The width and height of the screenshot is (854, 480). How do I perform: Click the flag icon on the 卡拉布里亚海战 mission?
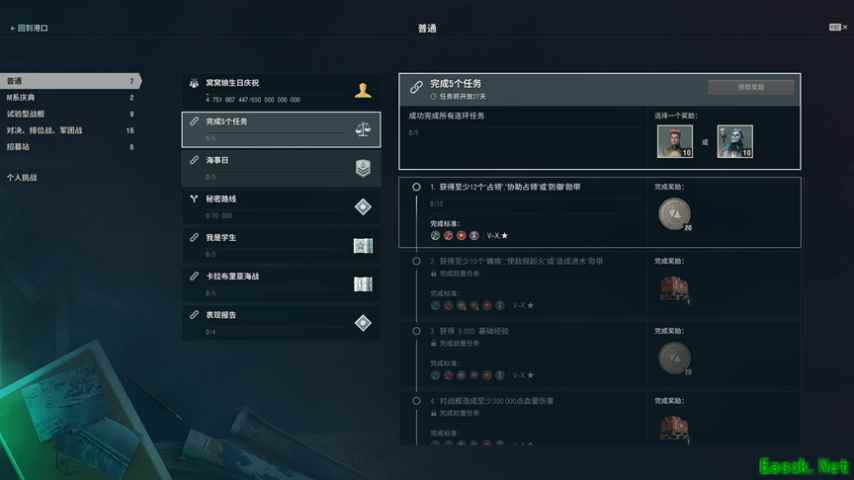363,284
